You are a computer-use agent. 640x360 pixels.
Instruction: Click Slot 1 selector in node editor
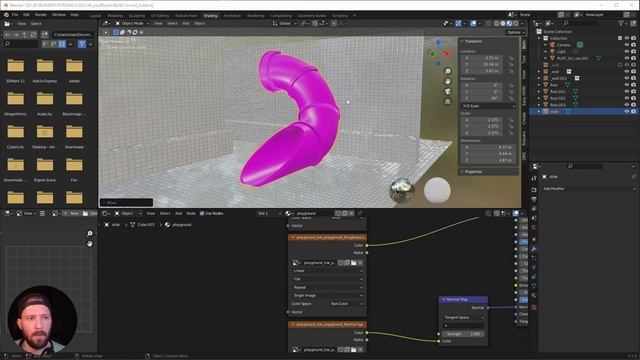[269, 213]
